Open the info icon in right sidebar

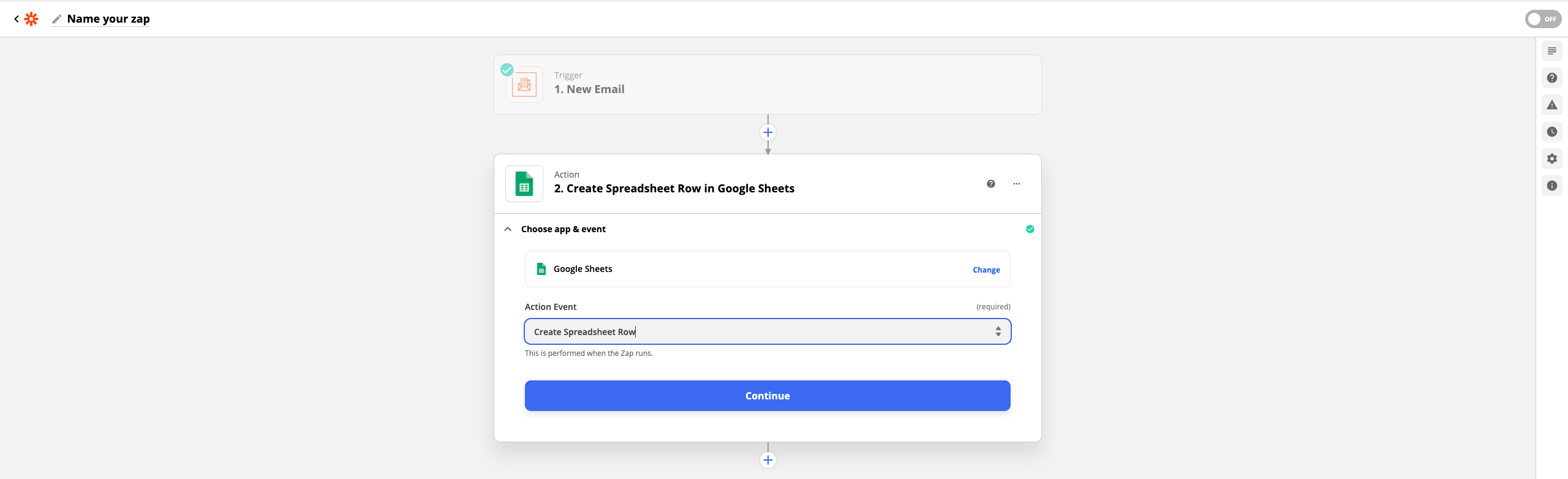[1551, 186]
